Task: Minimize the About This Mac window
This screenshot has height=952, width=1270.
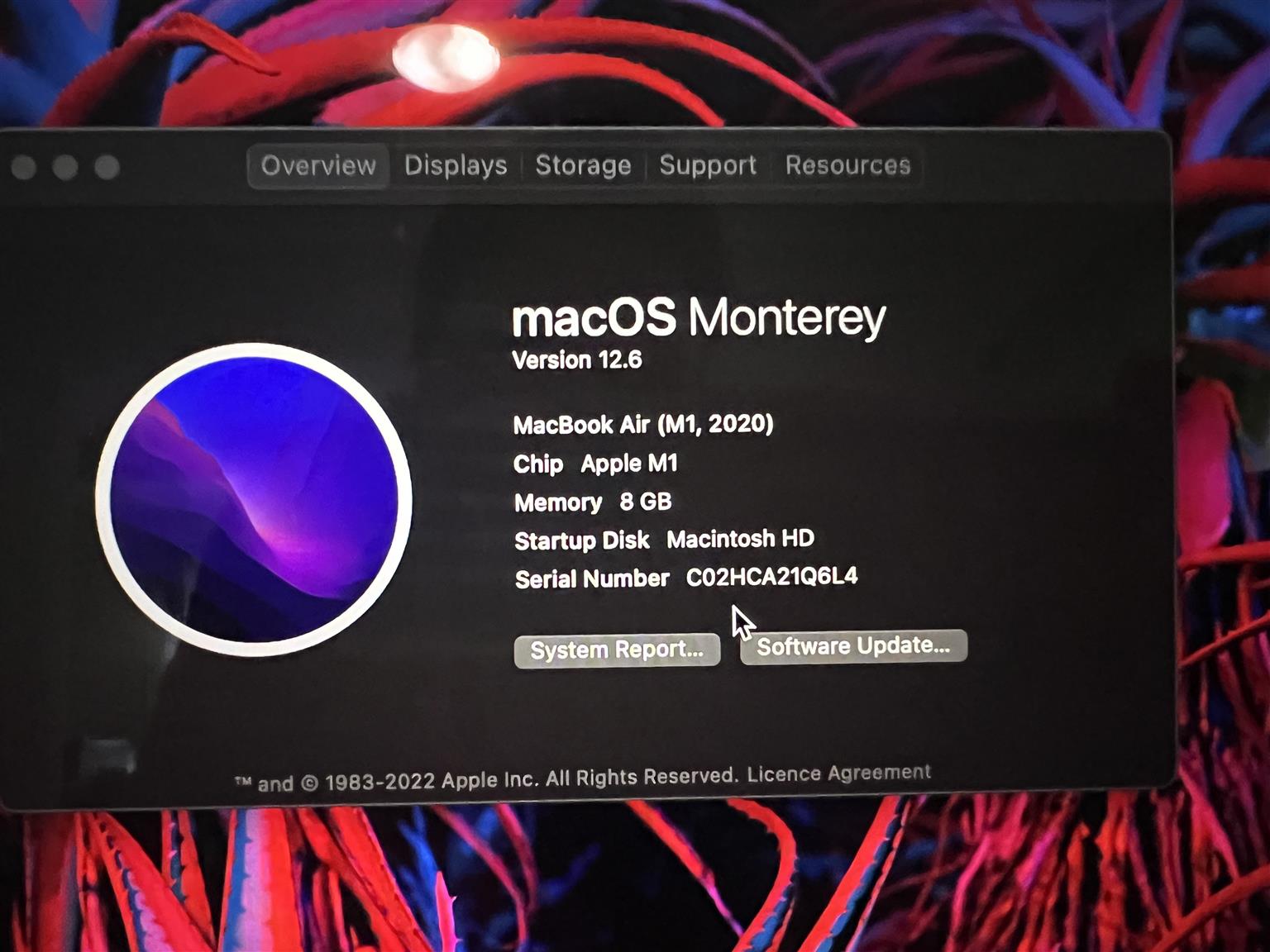Action: coord(65,168)
